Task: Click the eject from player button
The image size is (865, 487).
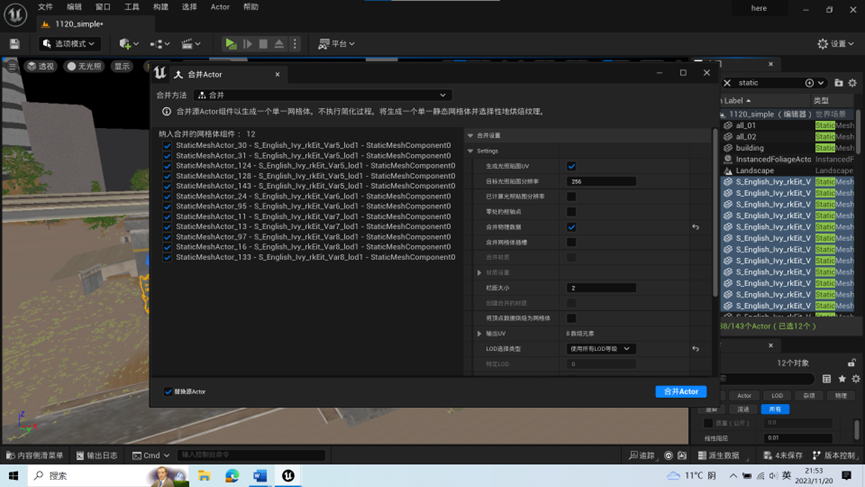Action: [279, 44]
